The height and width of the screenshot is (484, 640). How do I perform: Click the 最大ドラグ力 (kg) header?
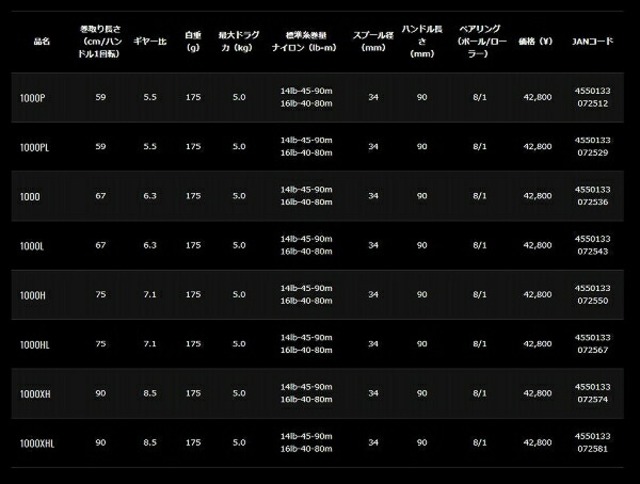(x=239, y=41)
